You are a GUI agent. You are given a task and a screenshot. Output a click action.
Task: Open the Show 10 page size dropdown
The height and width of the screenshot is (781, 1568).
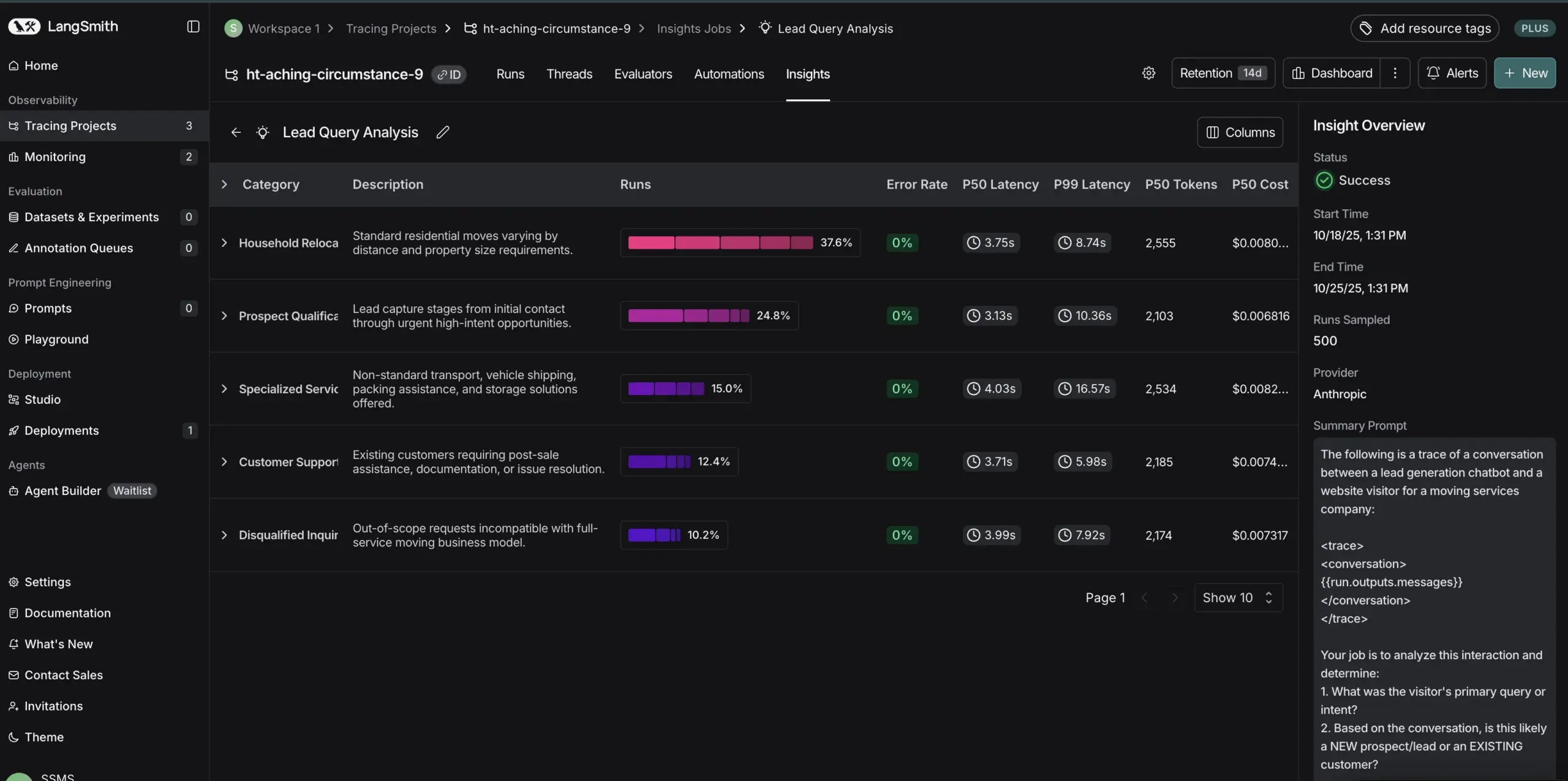click(x=1238, y=597)
